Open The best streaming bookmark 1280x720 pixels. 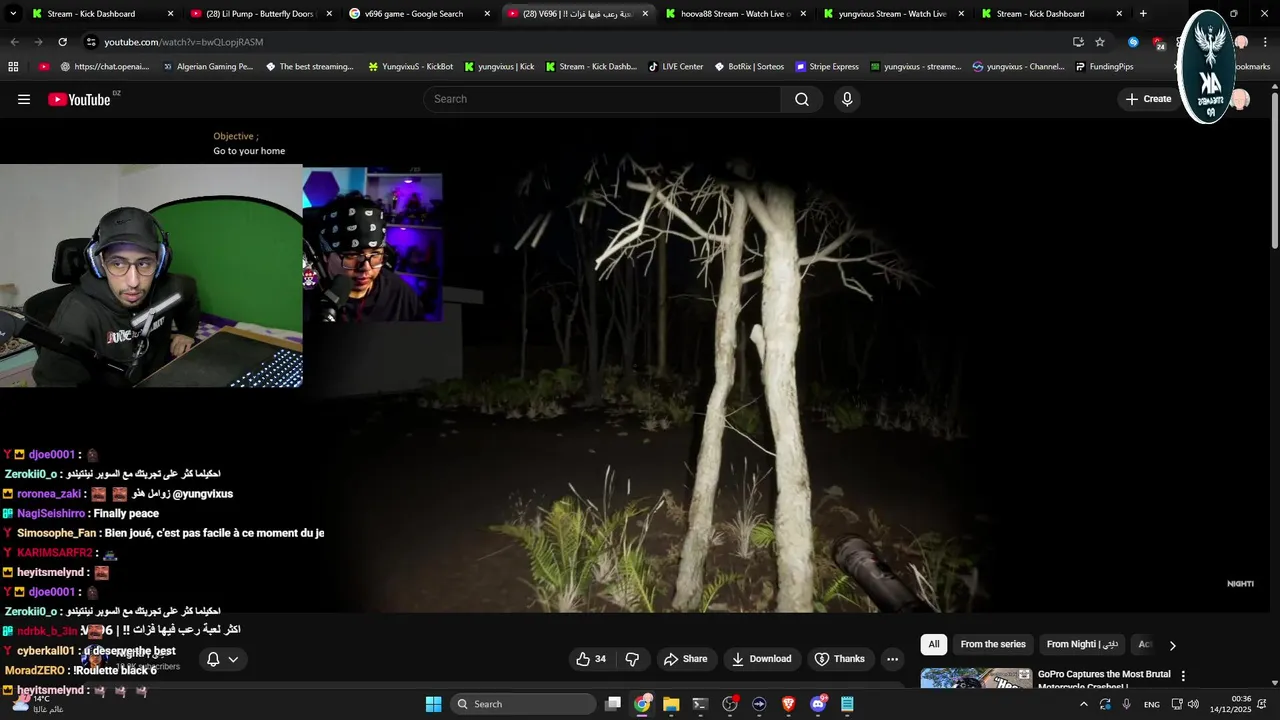pos(310,67)
